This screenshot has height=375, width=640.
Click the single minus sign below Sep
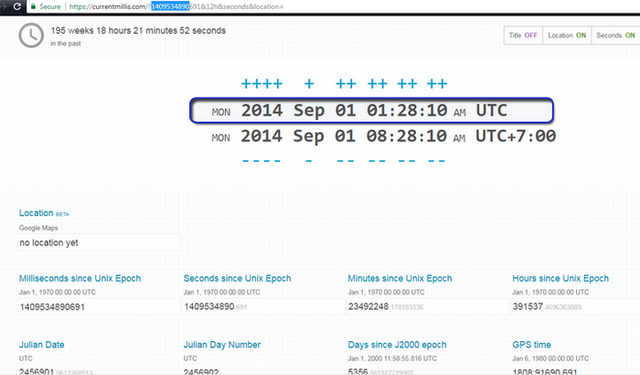coord(309,161)
